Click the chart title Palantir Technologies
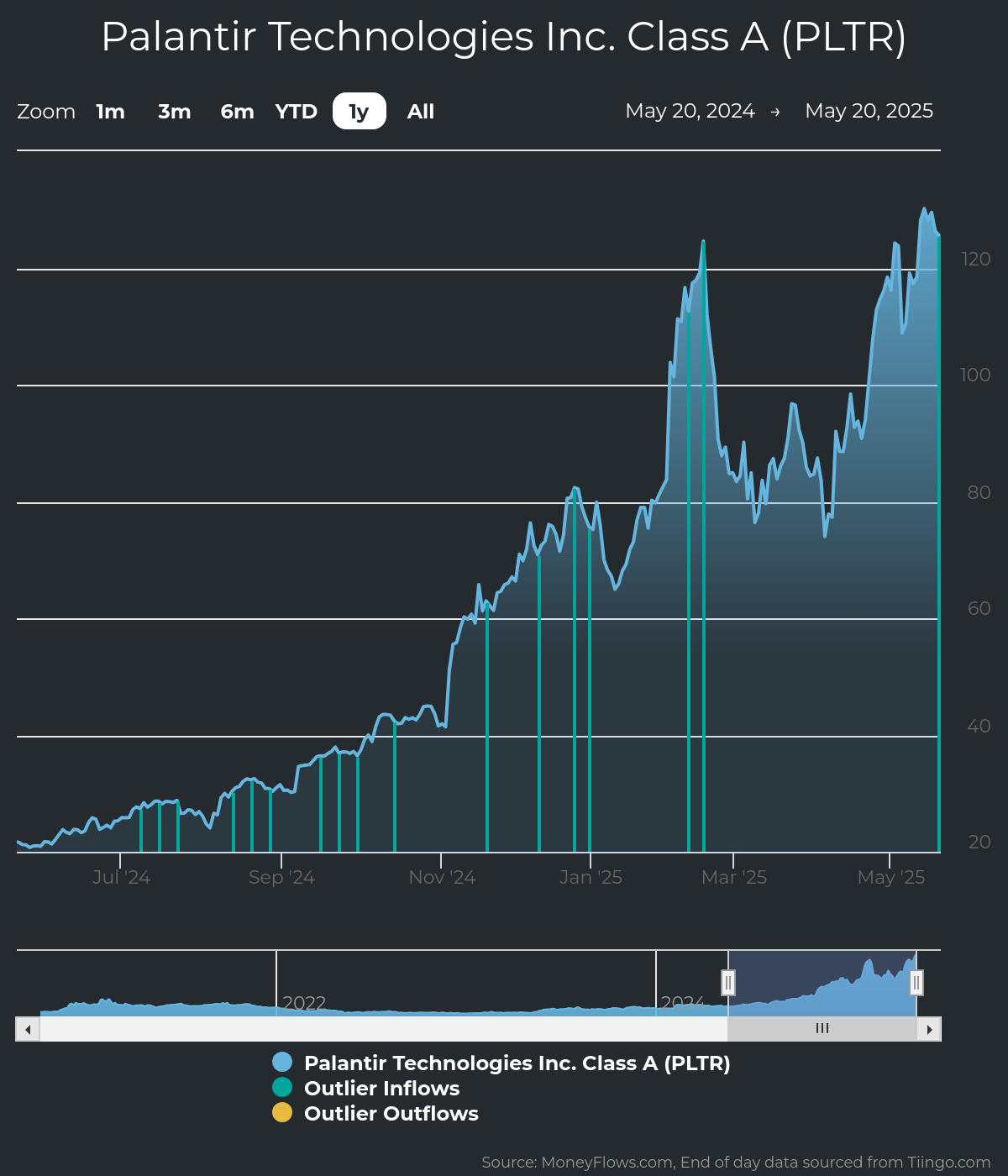The height and width of the screenshot is (1176, 1008). pos(504,37)
